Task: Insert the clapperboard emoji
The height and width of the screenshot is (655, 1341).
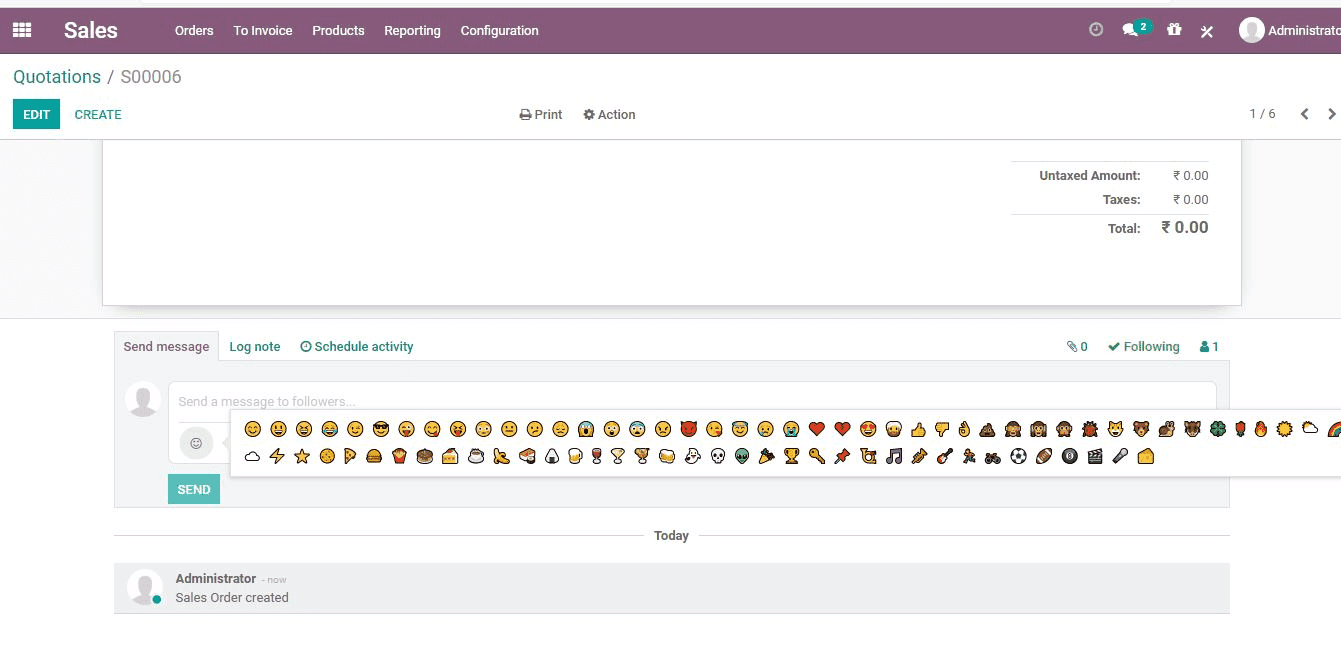Action: click(x=1095, y=456)
